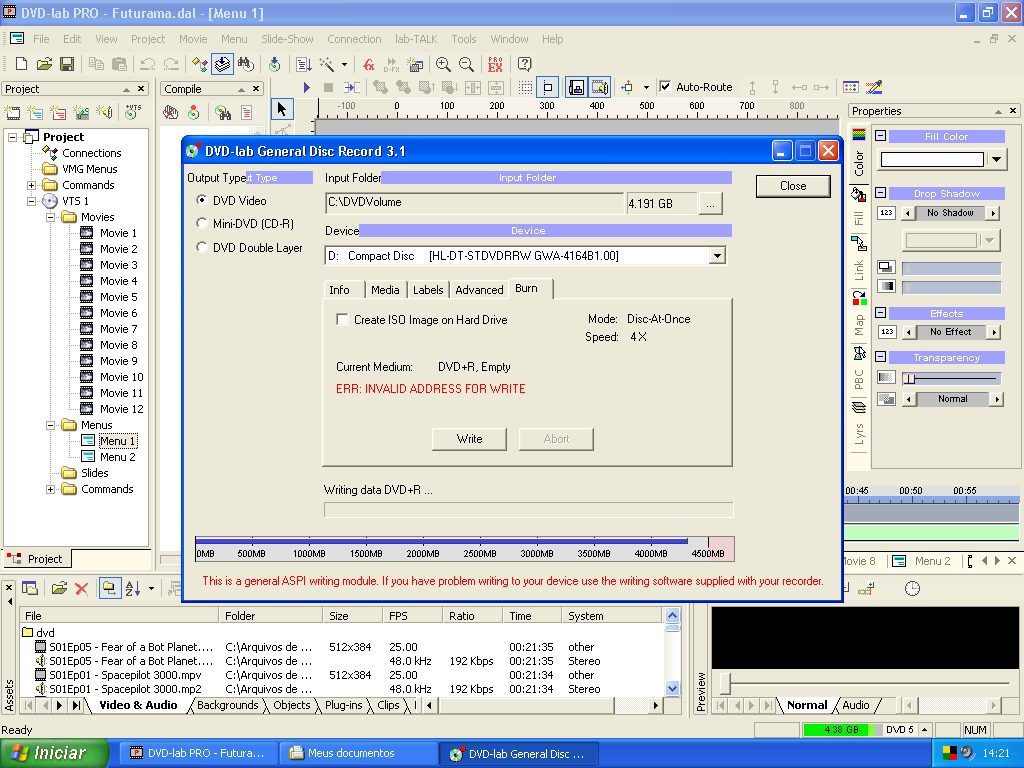Click the Transparency slider
The width and height of the screenshot is (1024, 768).
952,378
